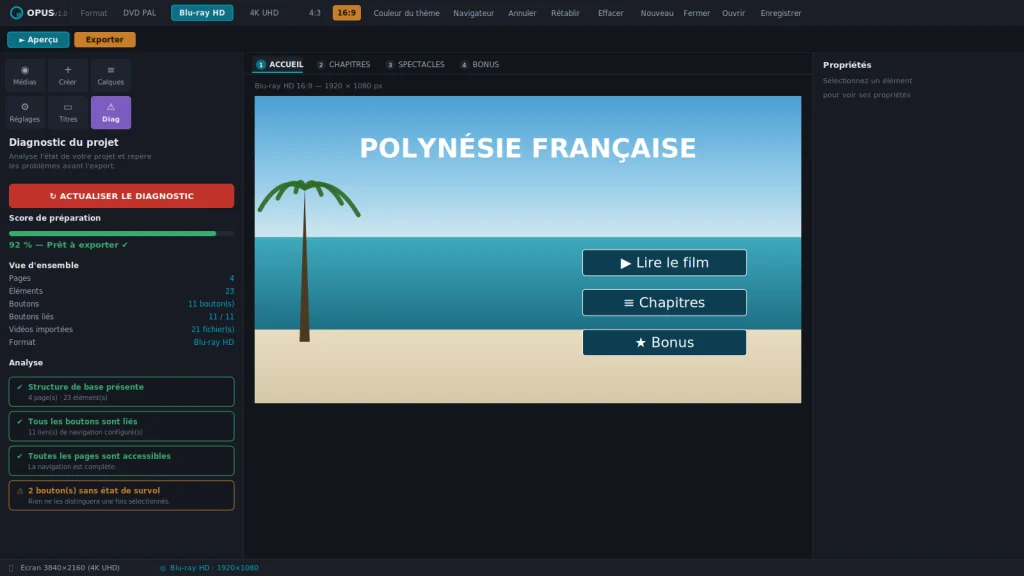This screenshot has height=576, width=1024.
Task: Click Blu-ray HD 1920×1080 status entry
Action: [x=214, y=568]
